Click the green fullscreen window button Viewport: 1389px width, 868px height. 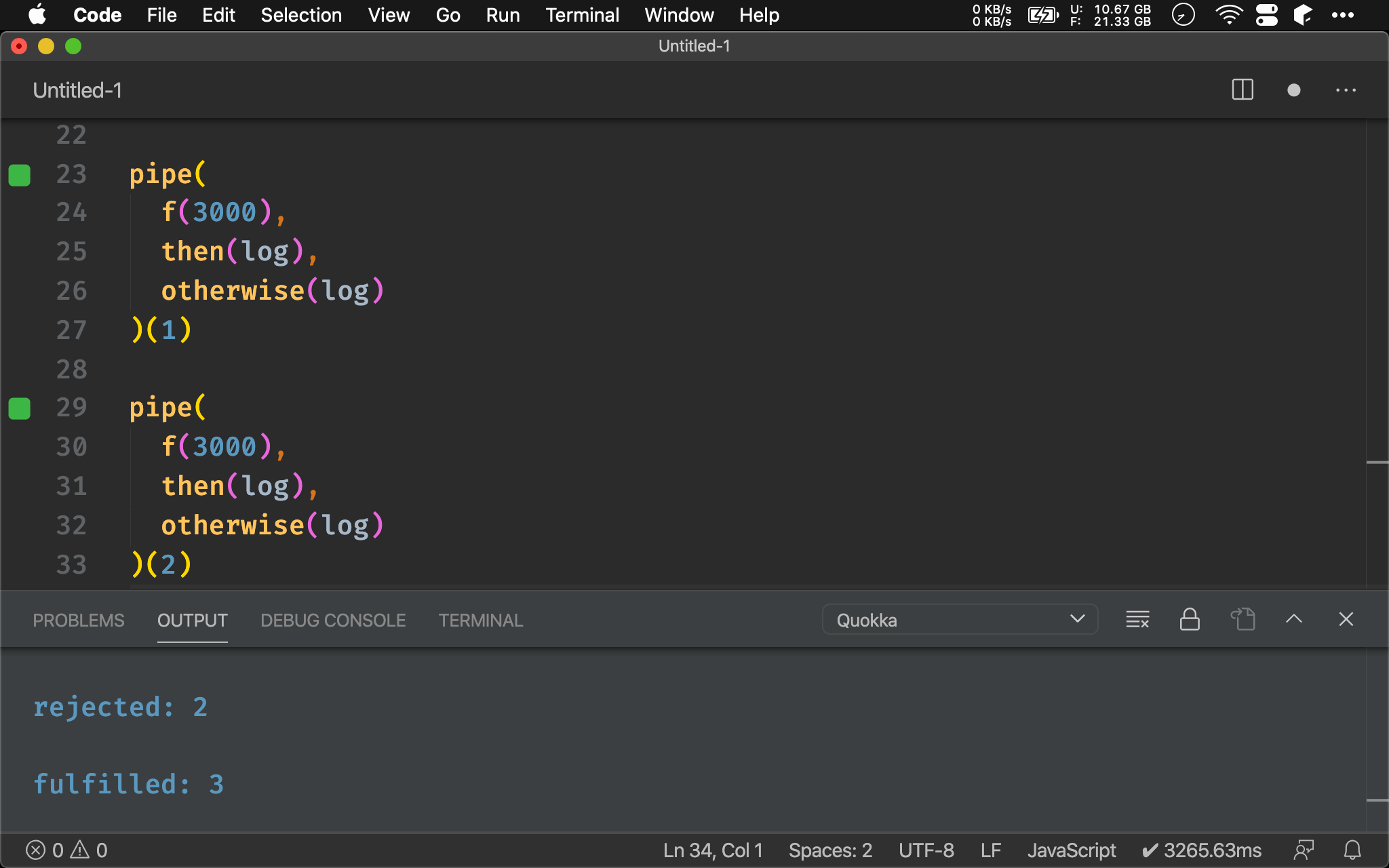73,46
